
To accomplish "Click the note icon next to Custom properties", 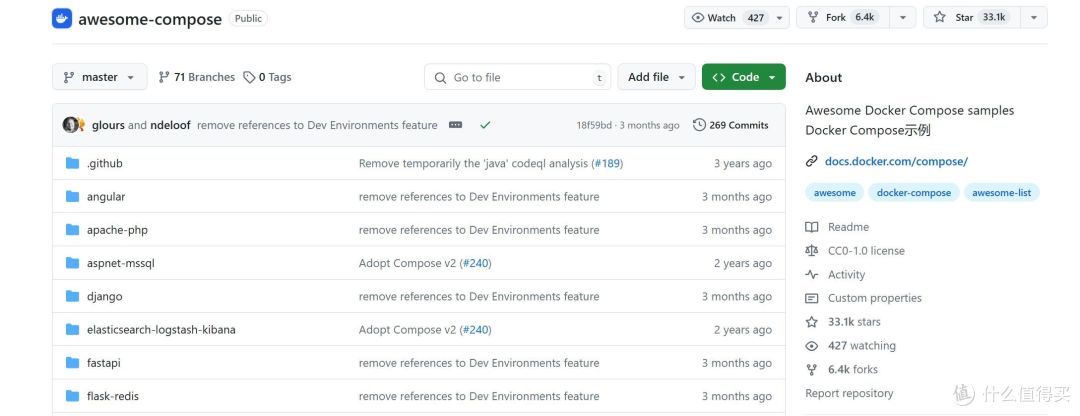I will point(812,298).
